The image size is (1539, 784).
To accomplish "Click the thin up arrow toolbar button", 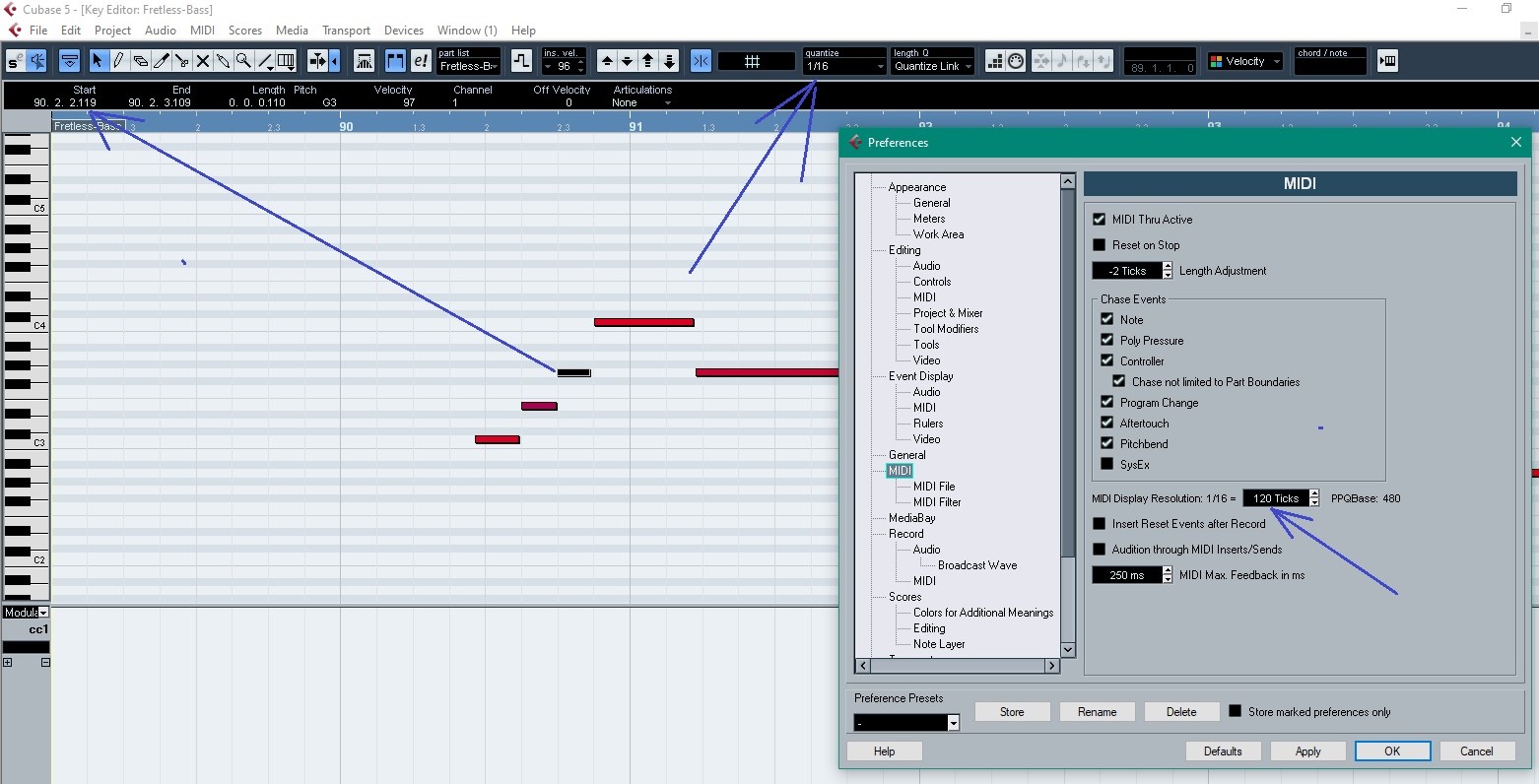I will (608, 61).
